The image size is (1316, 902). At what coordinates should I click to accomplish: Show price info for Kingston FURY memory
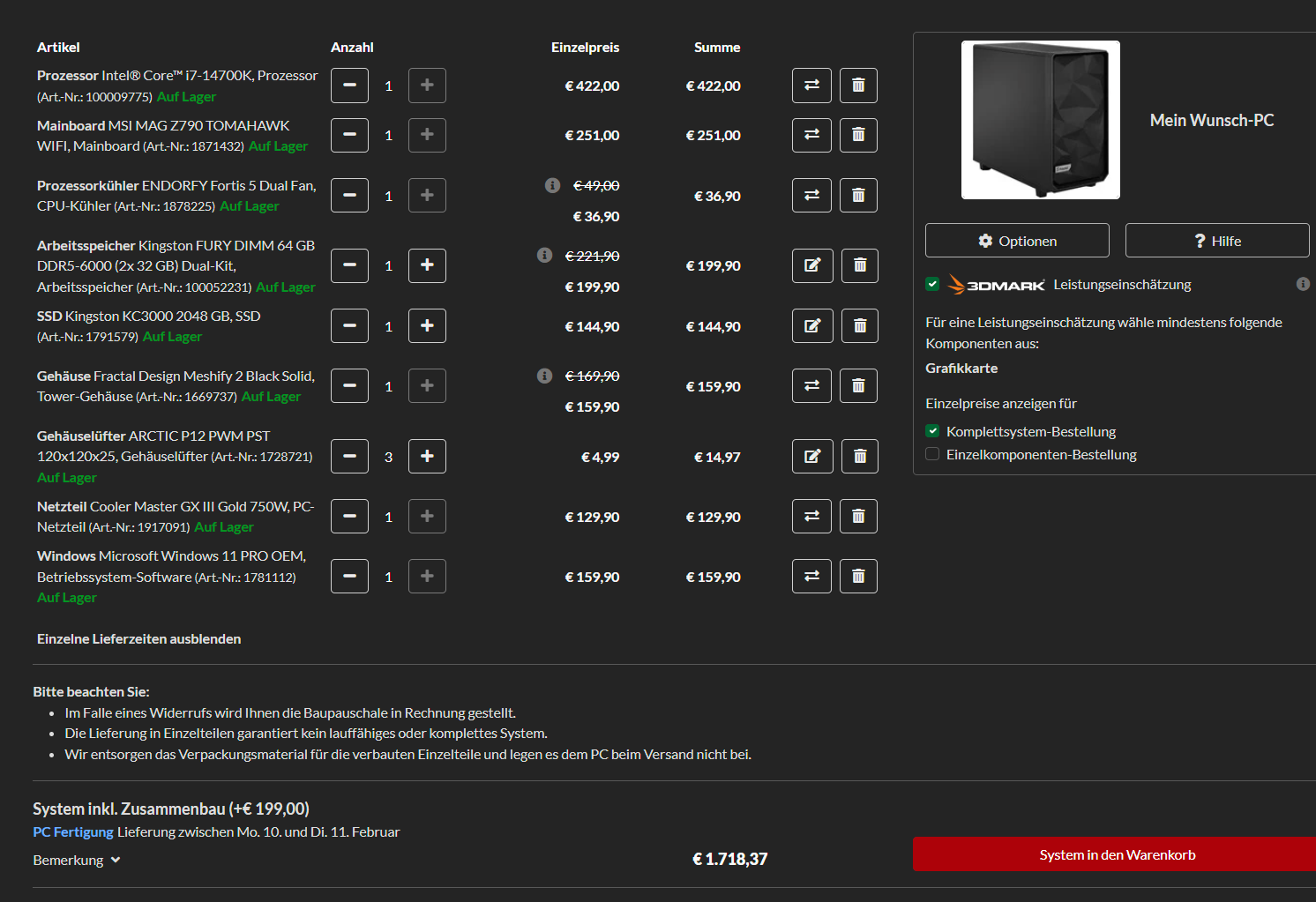coord(544,255)
